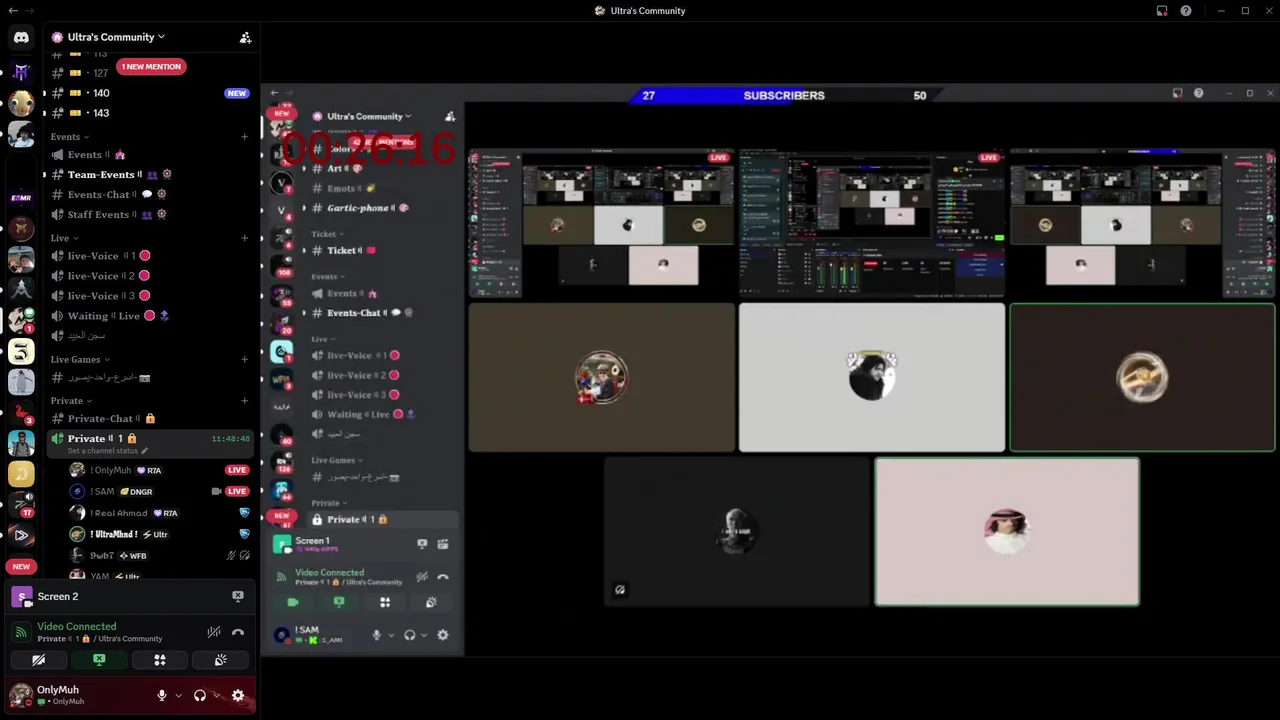Screen dimensions: 1280x720
Task: Toggle noise suppression beside Video Connected
Action: 214,632
